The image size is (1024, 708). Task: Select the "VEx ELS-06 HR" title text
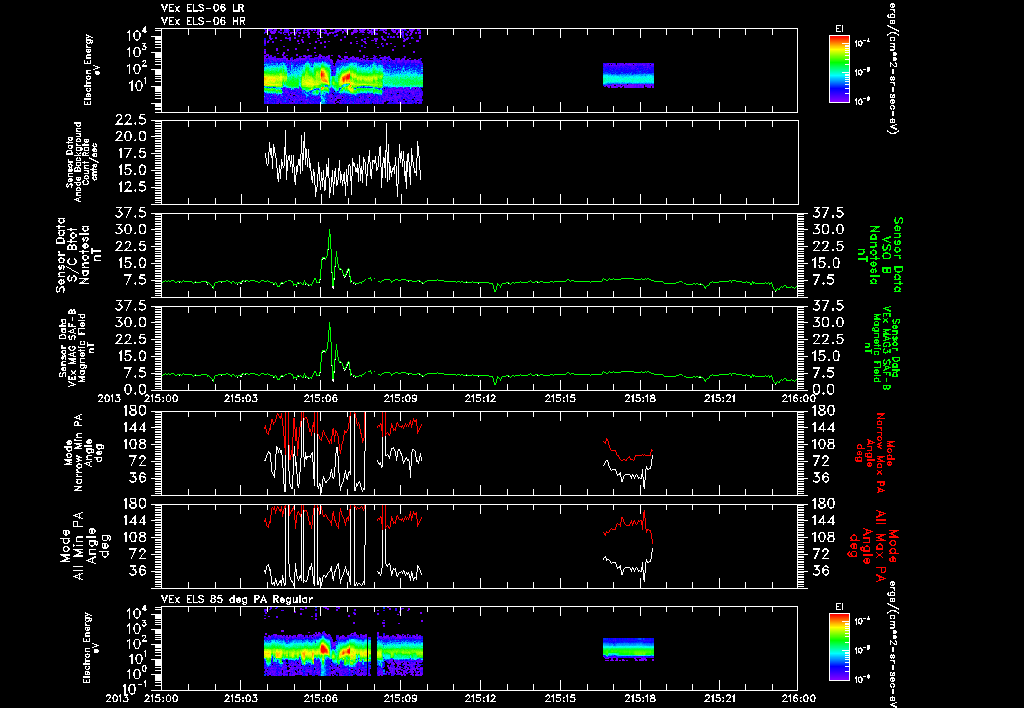tap(202, 21)
